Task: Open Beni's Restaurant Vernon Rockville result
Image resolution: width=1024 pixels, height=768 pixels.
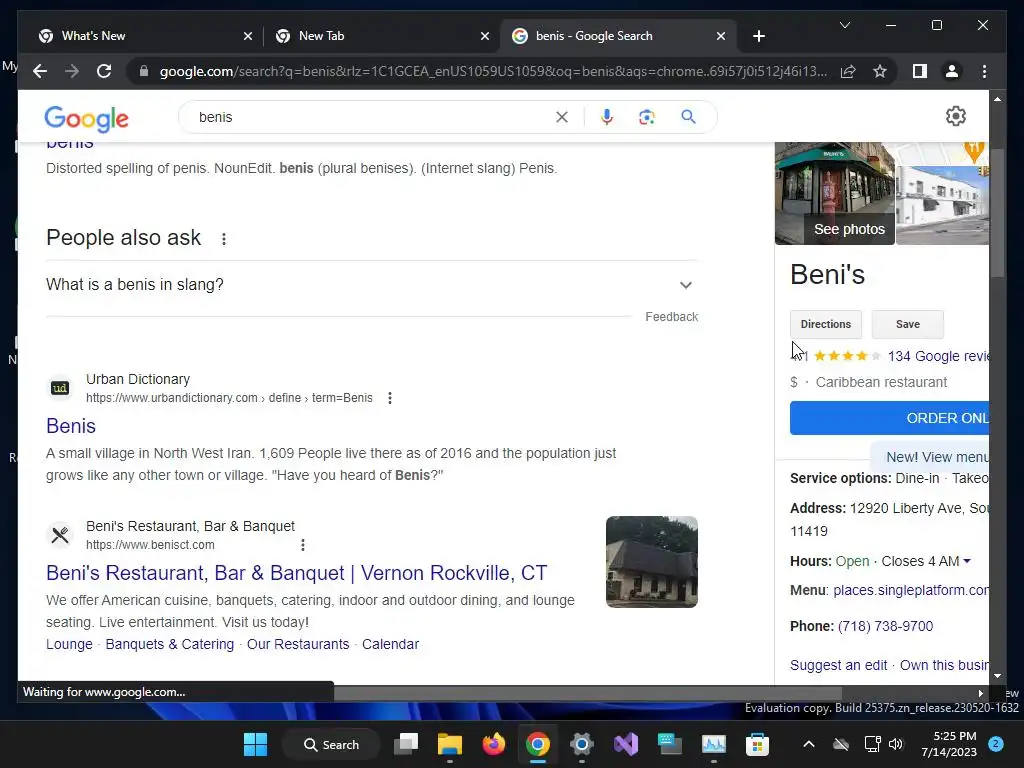Action: point(296,573)
